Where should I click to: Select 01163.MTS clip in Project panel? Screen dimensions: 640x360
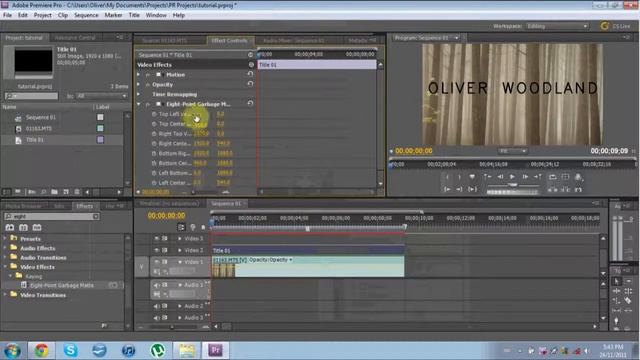[x=39, y=129]
